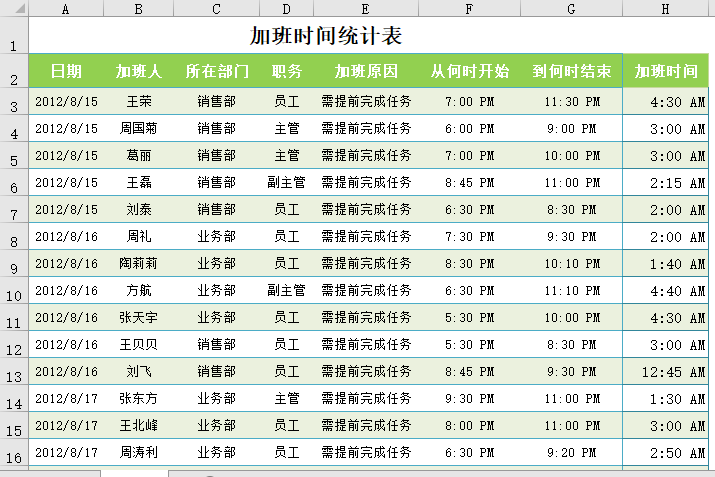Select the cell with name 王贝贝

tap(139, 345)
